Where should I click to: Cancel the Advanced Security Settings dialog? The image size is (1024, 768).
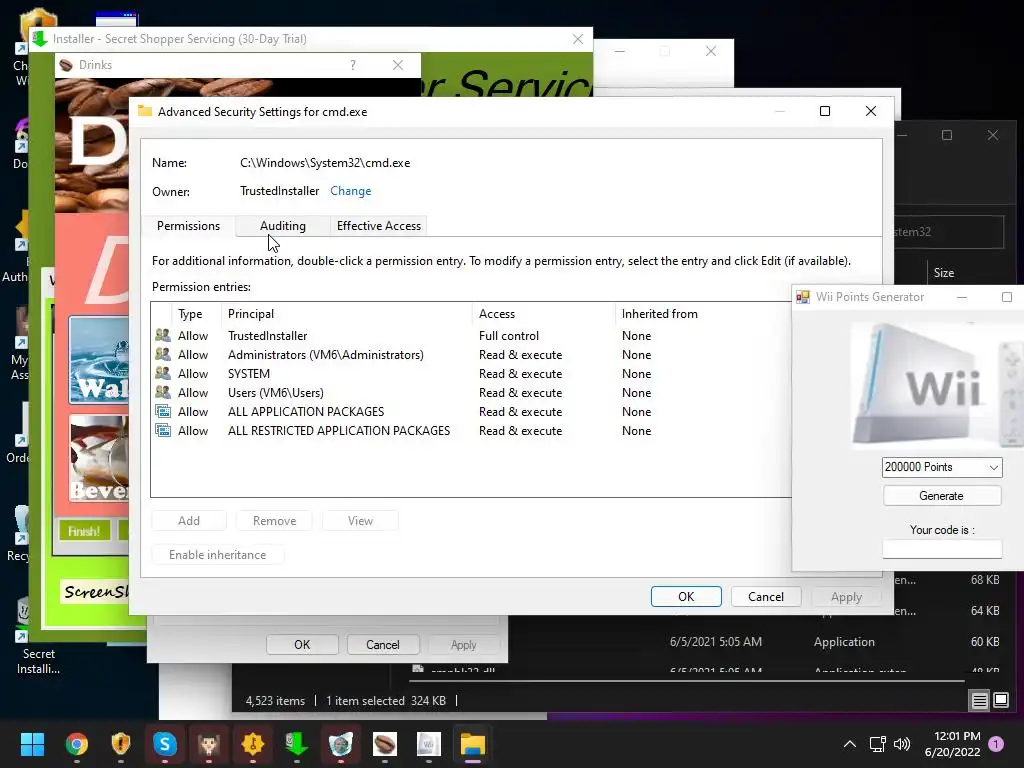click(x=765, y=596)
